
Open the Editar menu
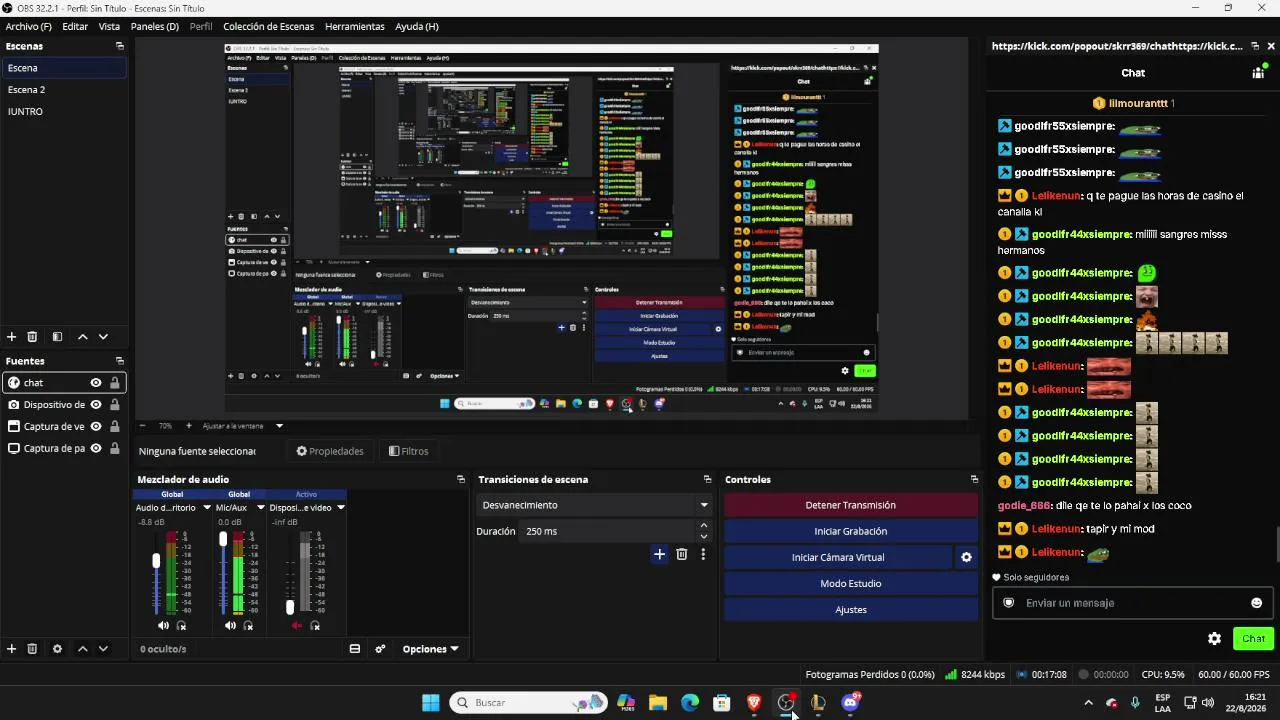75,27
